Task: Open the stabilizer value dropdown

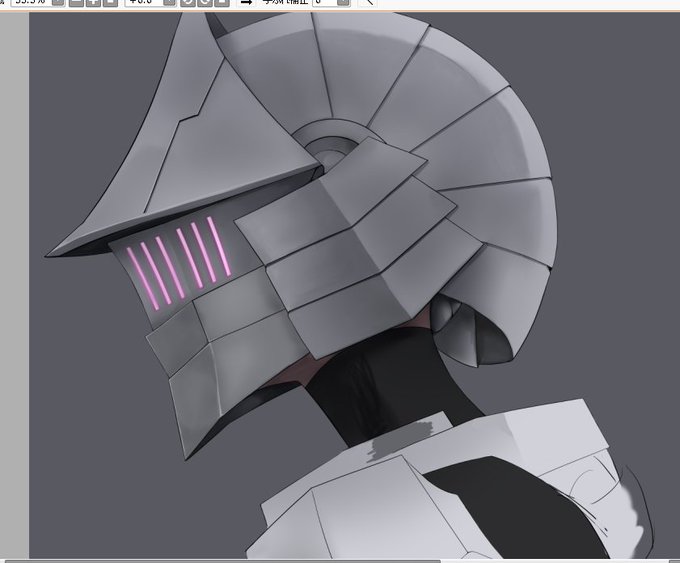Action: click(x=343, y=2)
